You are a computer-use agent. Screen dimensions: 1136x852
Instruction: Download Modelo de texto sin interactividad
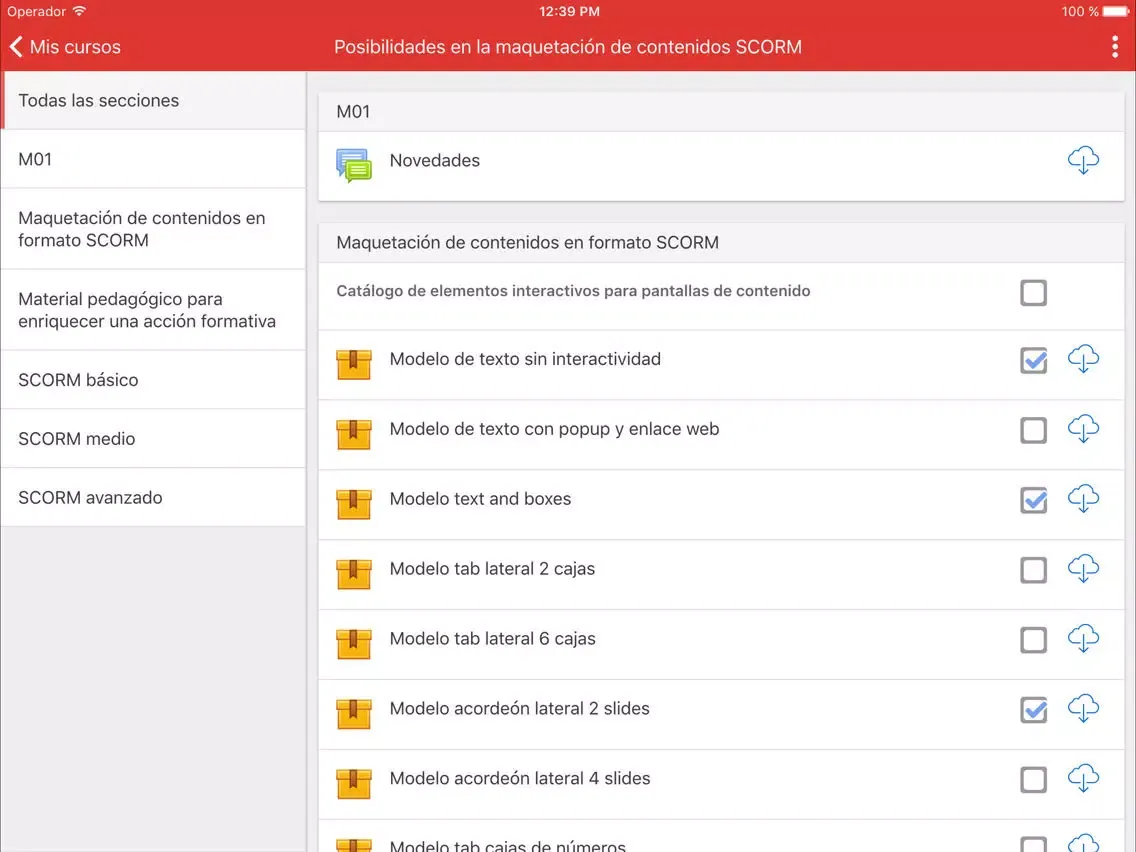tap(1083, 359)
